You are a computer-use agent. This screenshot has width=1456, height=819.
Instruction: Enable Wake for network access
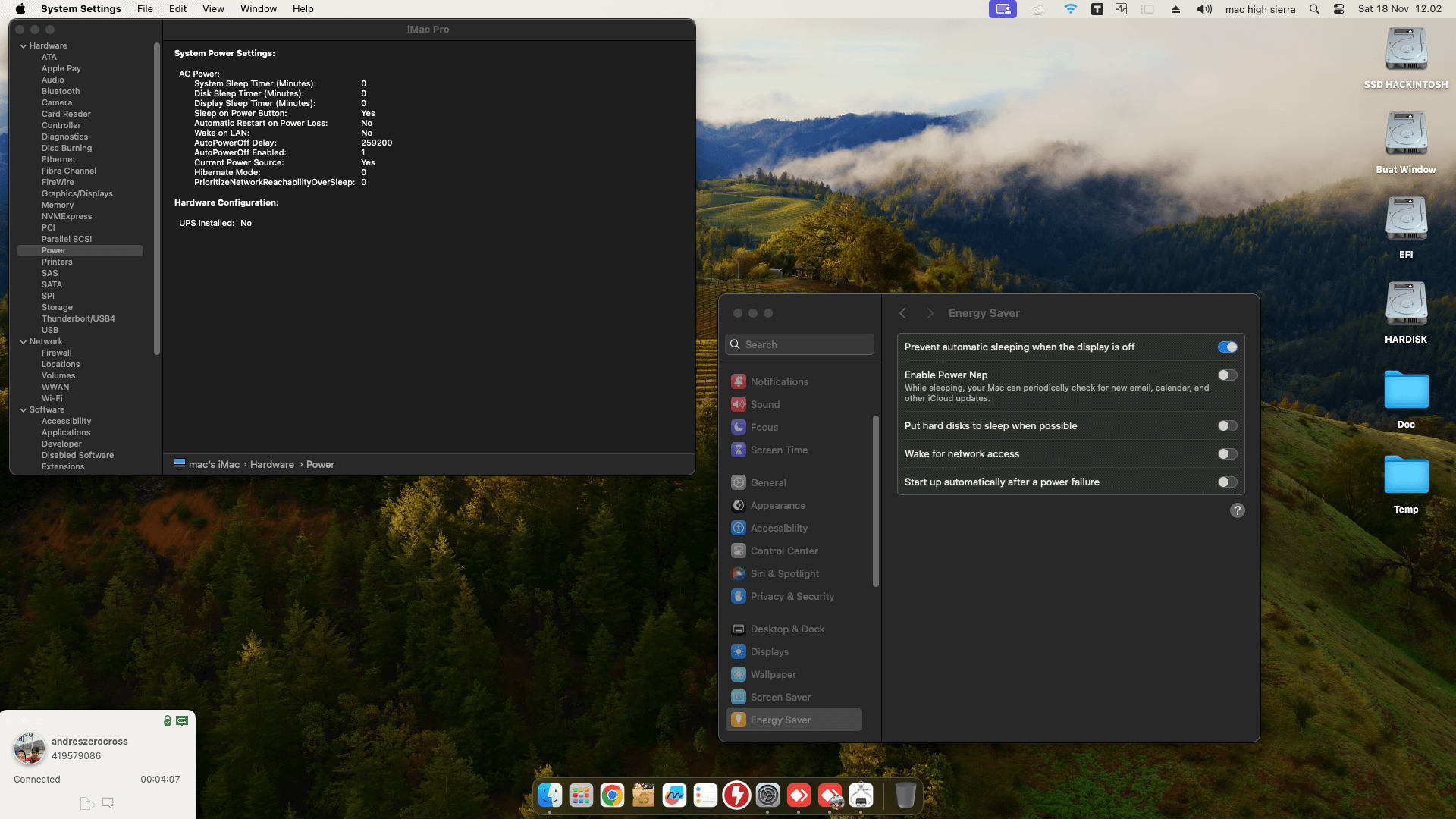[1227, 453]
